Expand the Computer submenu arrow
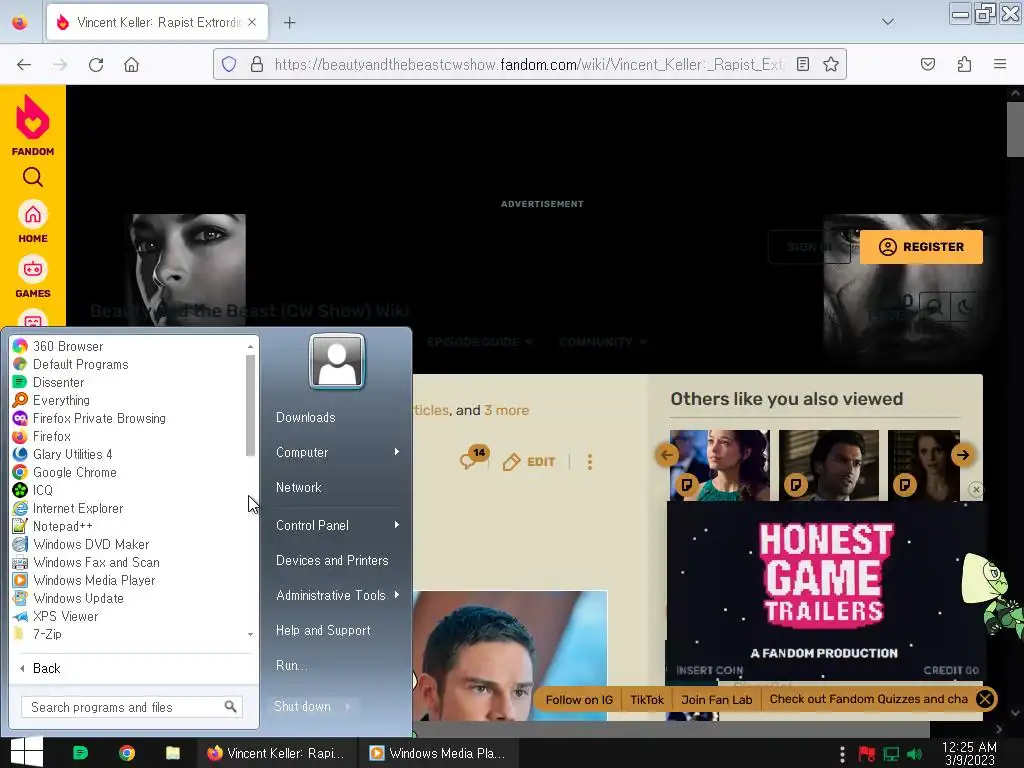This screenshot has width=1024, height=768. click(396, 452)
